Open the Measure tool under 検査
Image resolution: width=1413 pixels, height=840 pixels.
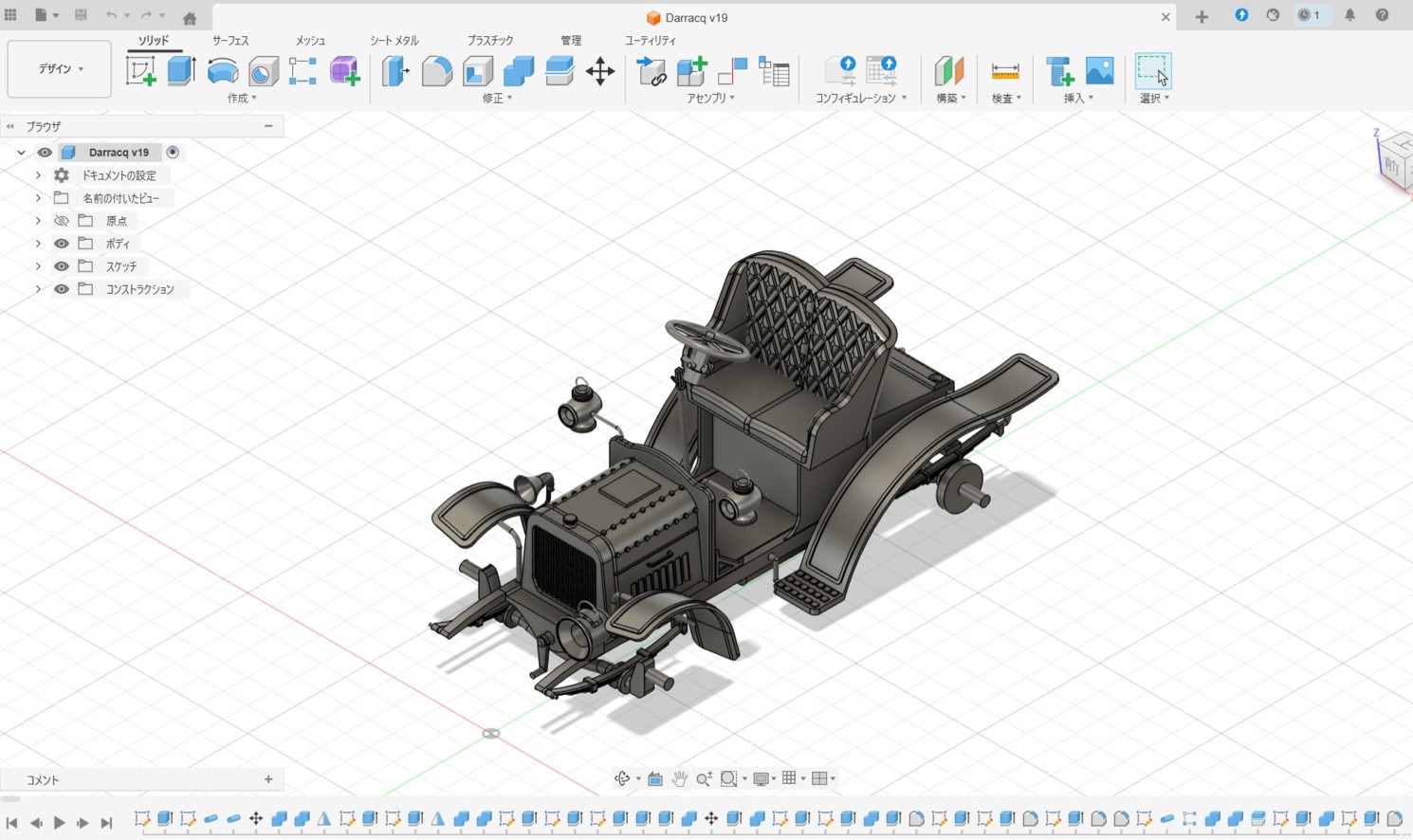1004,71
